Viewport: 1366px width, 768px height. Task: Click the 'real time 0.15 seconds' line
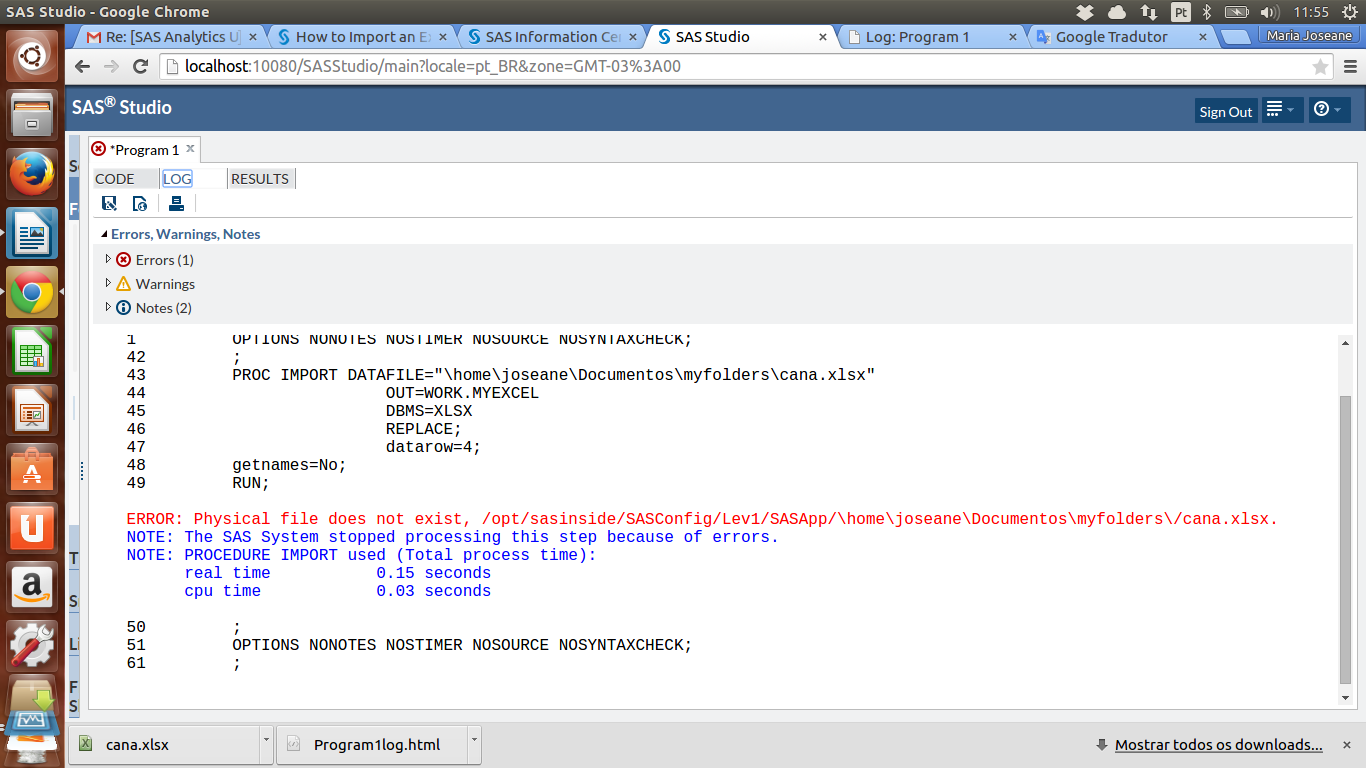(338, 573)
